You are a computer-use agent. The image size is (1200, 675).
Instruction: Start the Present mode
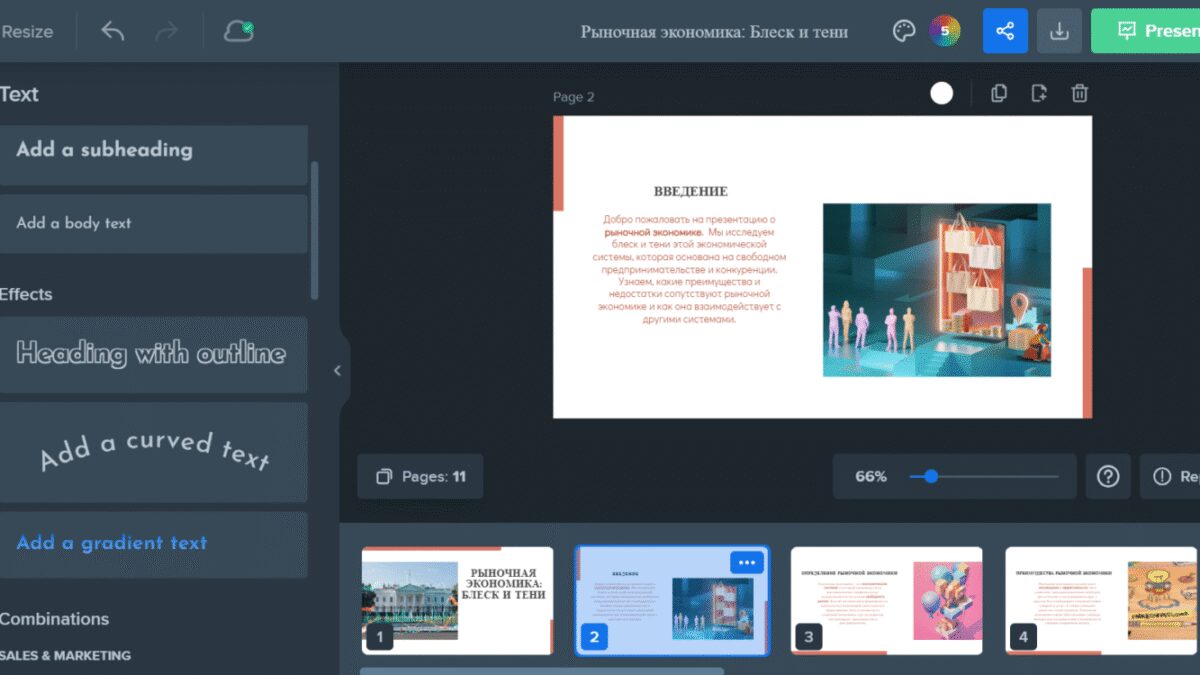(1146, 31)
